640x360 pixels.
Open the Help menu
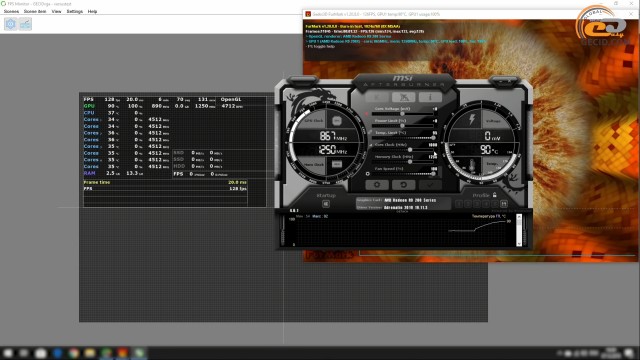(92, 11)
